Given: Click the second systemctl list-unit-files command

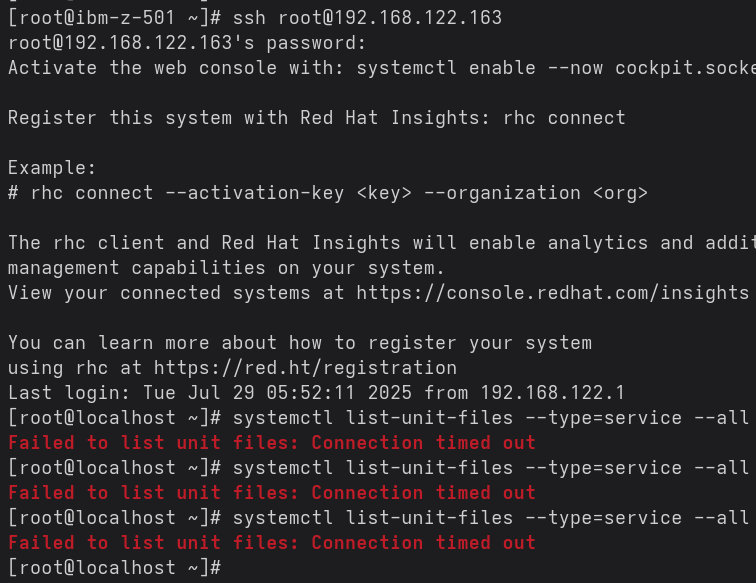Looking at the screenshot, I should point(490,468).
